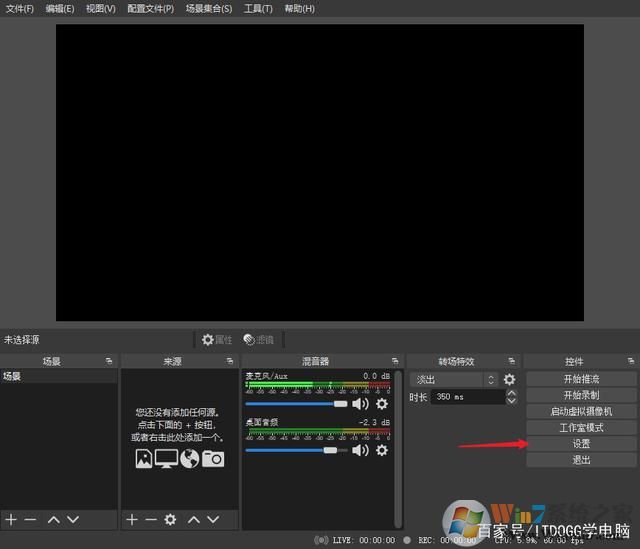This screenshot has height=549, width=640.
Task: Open the 工具(T) menu
Action: [258, 9]
